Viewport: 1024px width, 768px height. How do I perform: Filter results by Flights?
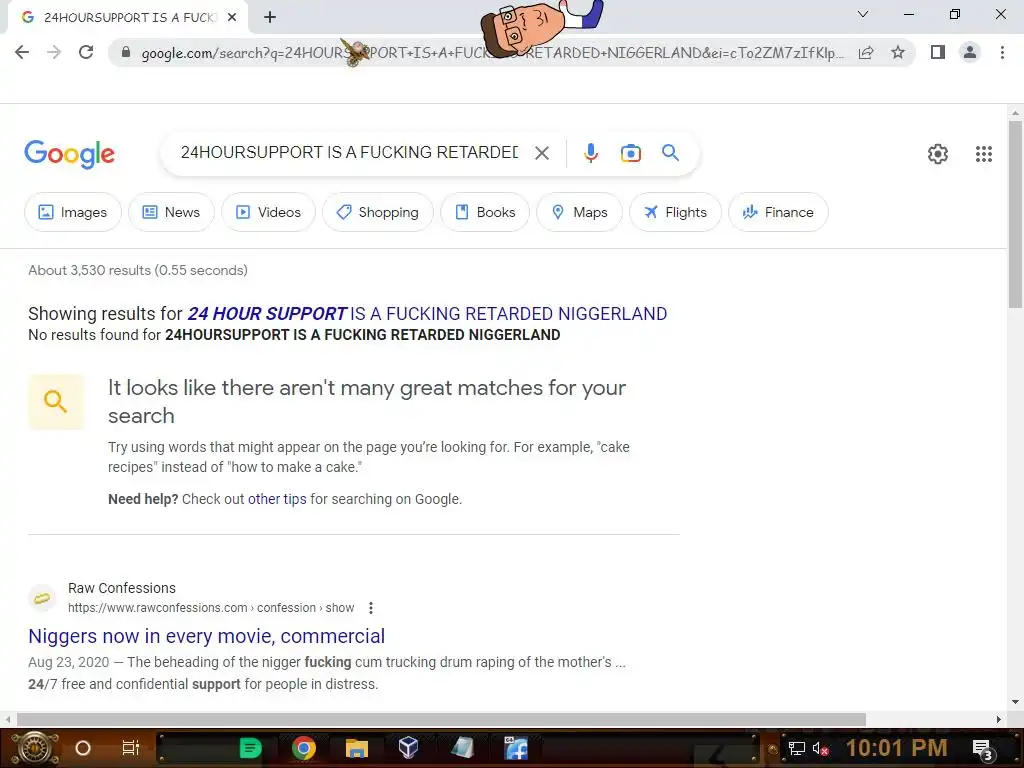[675, 212]
